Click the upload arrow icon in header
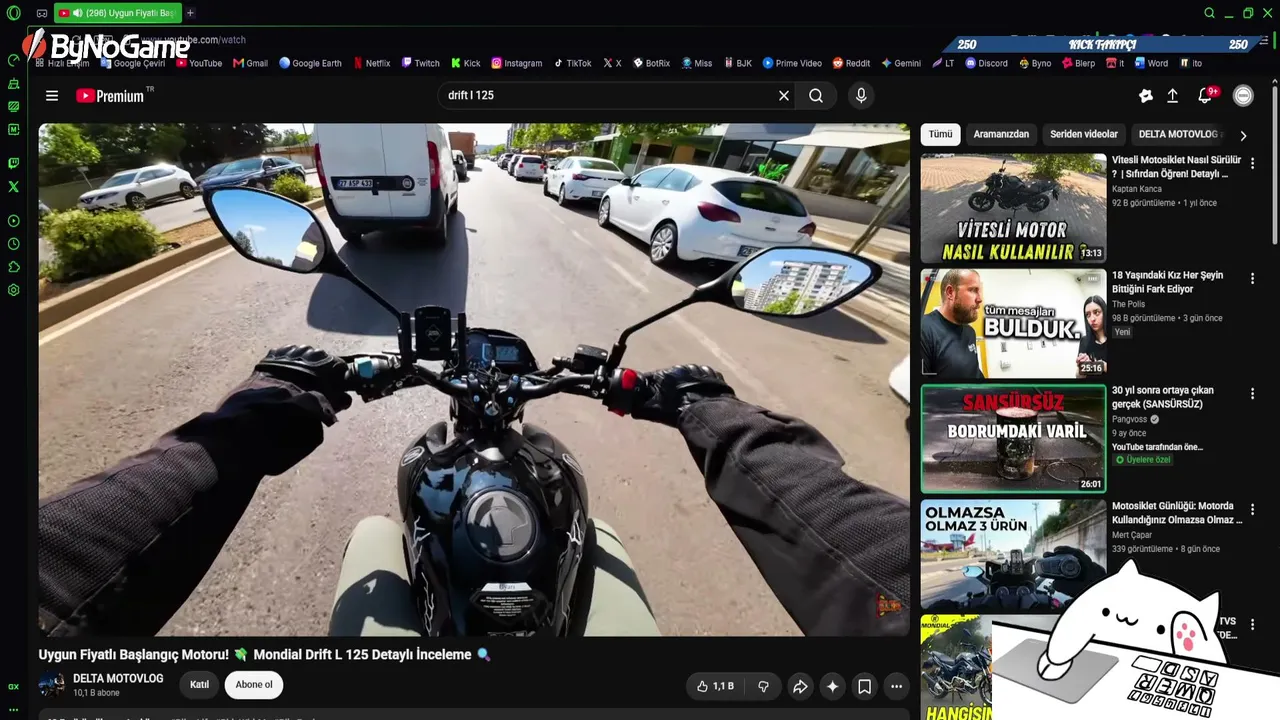1280x720 pixels. coord(1173,96)
